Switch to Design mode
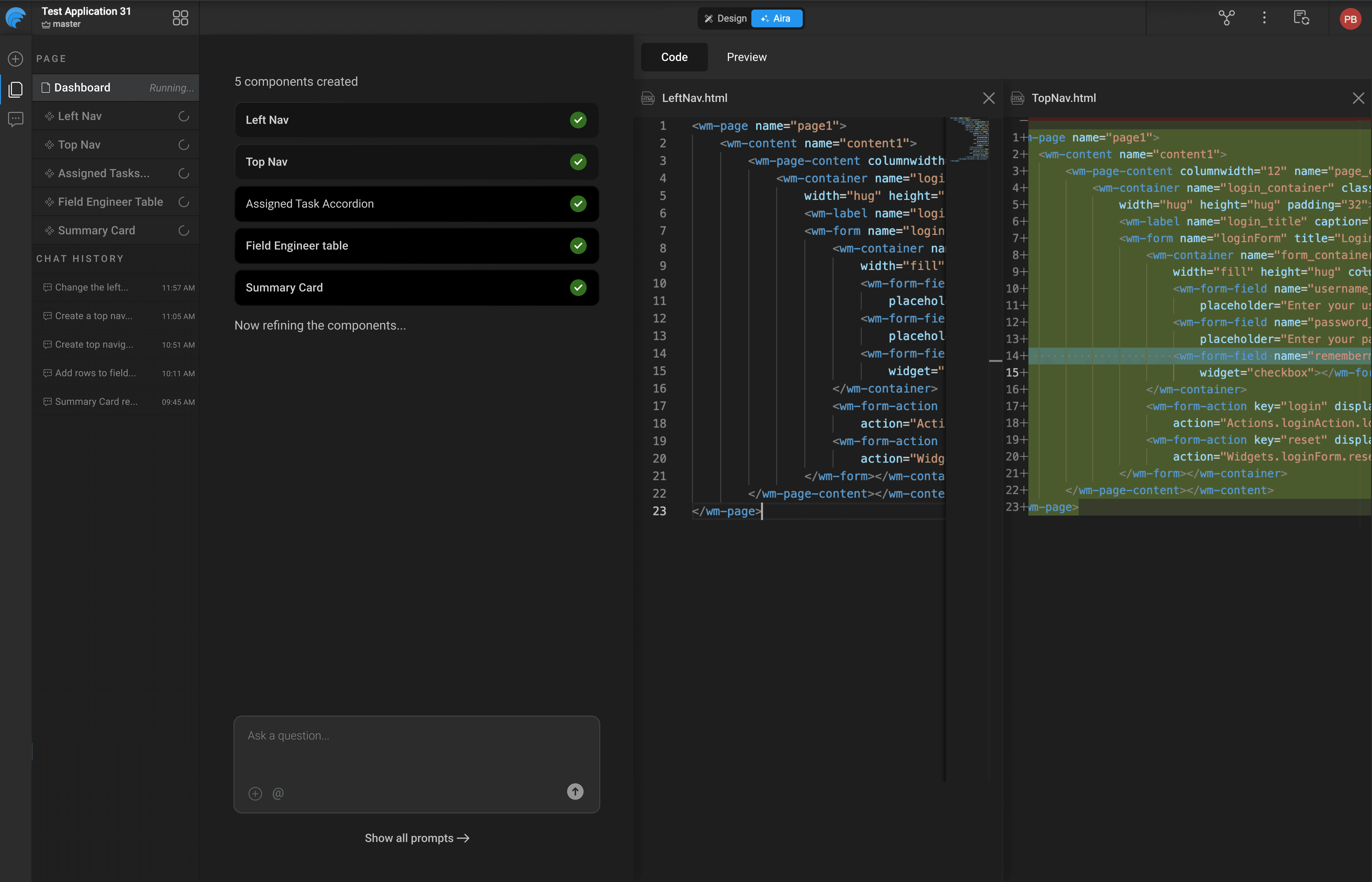Image resolution: width=1372 pixels, height=882 pixels. pyautogui.click(x=724, y=18)
